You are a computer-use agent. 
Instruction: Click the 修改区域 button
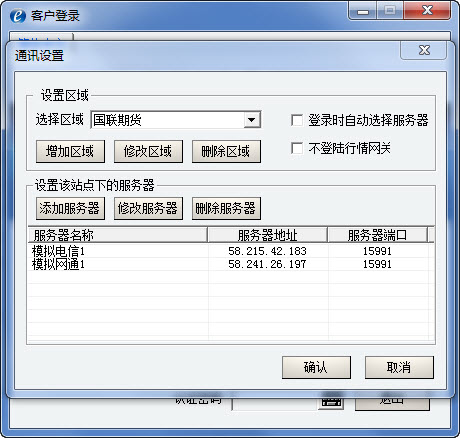coord(148,152)
